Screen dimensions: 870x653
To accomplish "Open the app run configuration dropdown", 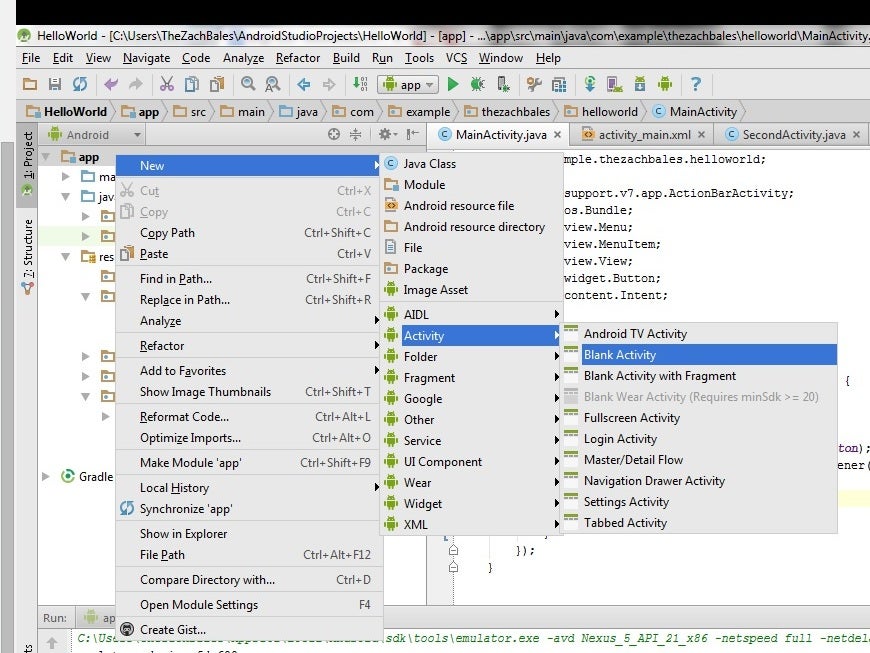I will click(x=408, y=84).
